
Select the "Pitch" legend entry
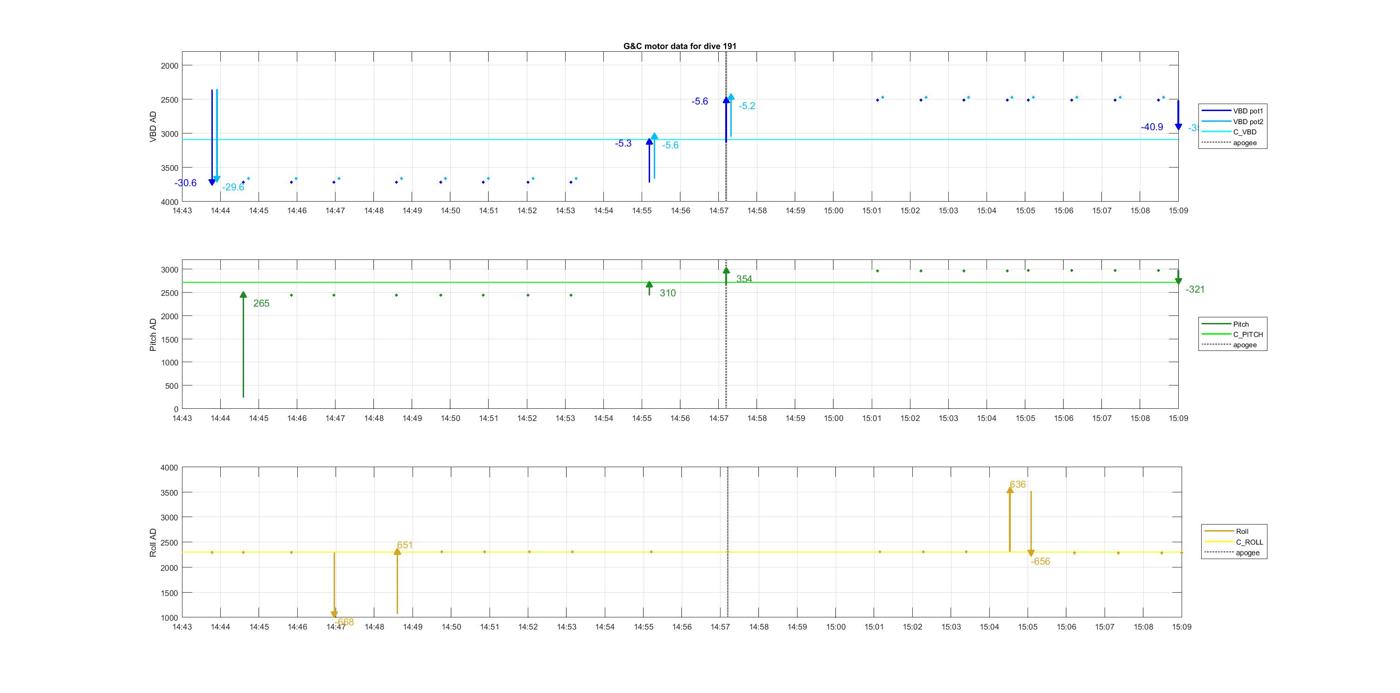click(1226, 324)
